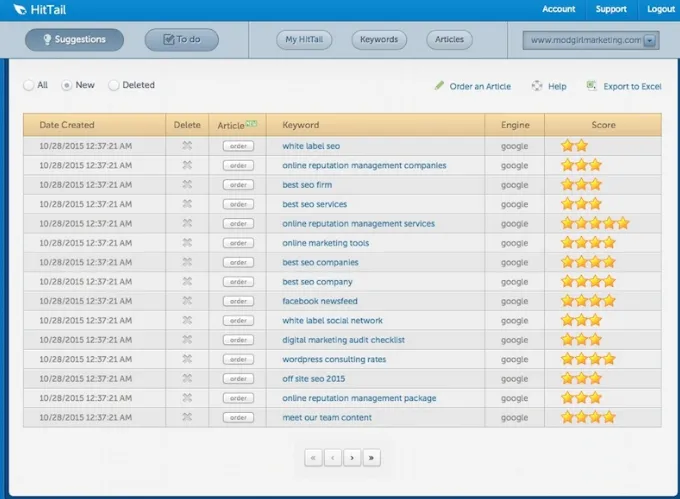Open the Account menu
Viewport: 680px width, 499px height.
coord(559,9)
